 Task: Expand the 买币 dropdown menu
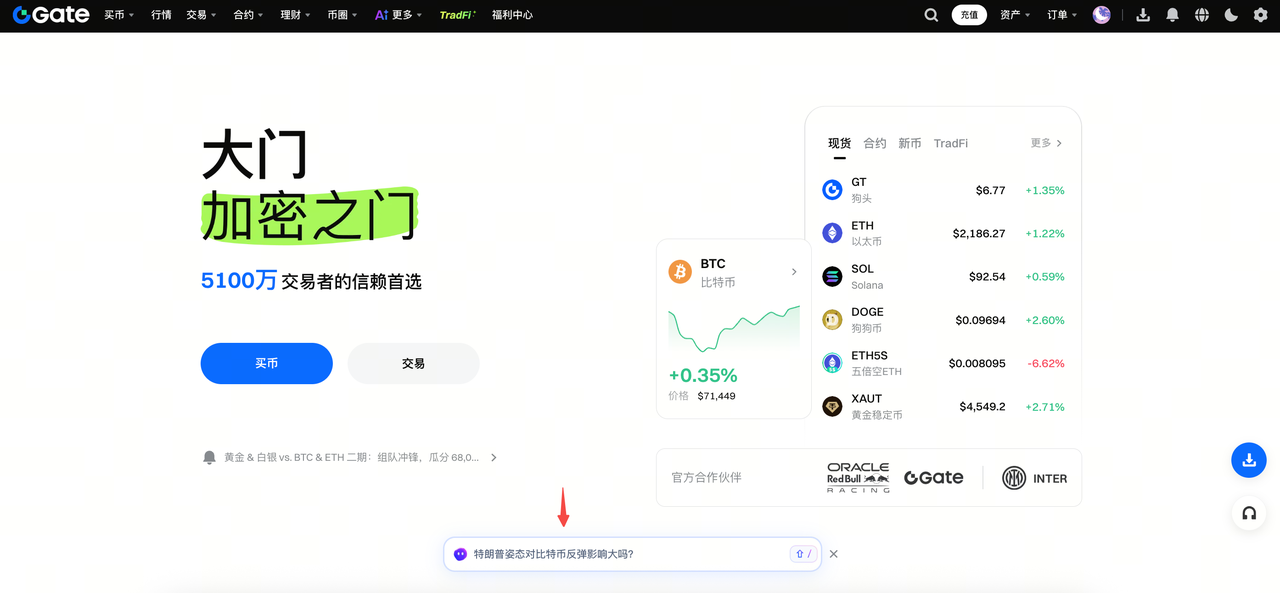(x=119, y=15)
